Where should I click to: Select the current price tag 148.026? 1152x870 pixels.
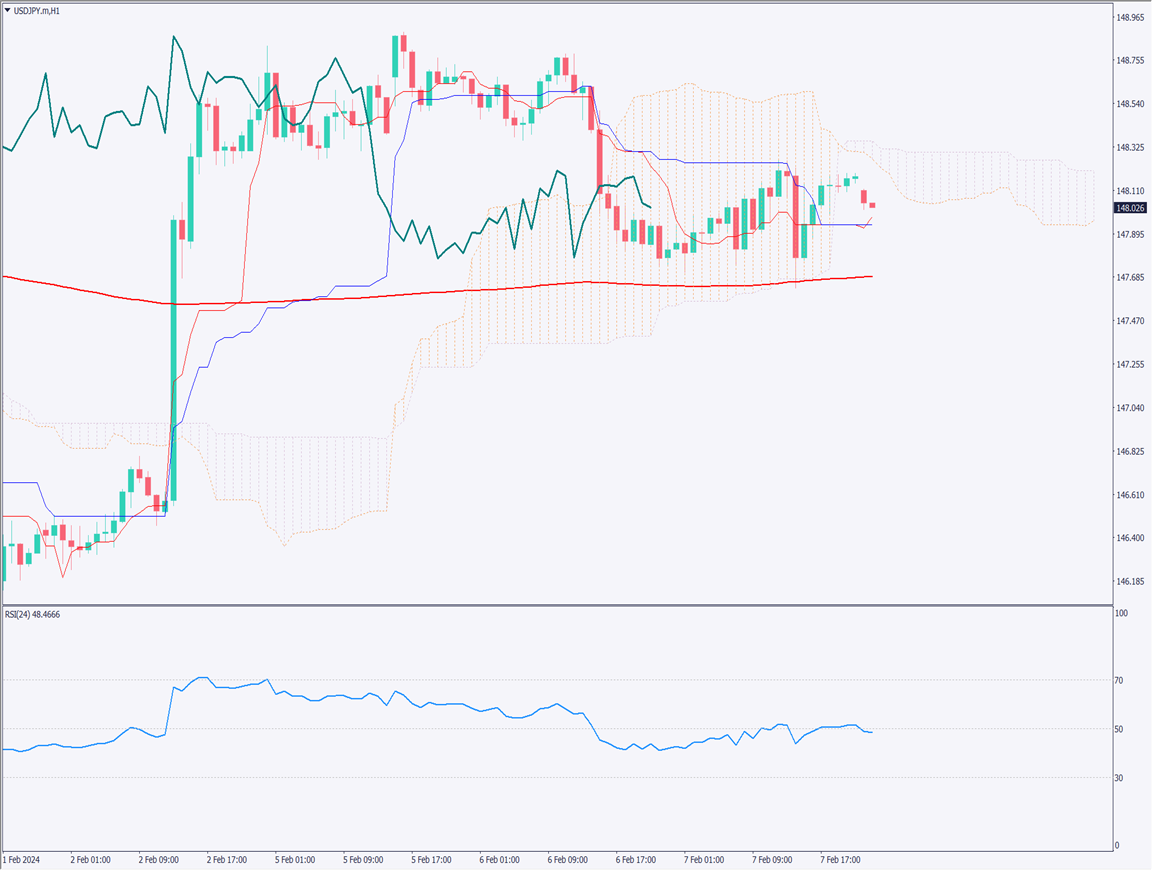coord(1130,208)
